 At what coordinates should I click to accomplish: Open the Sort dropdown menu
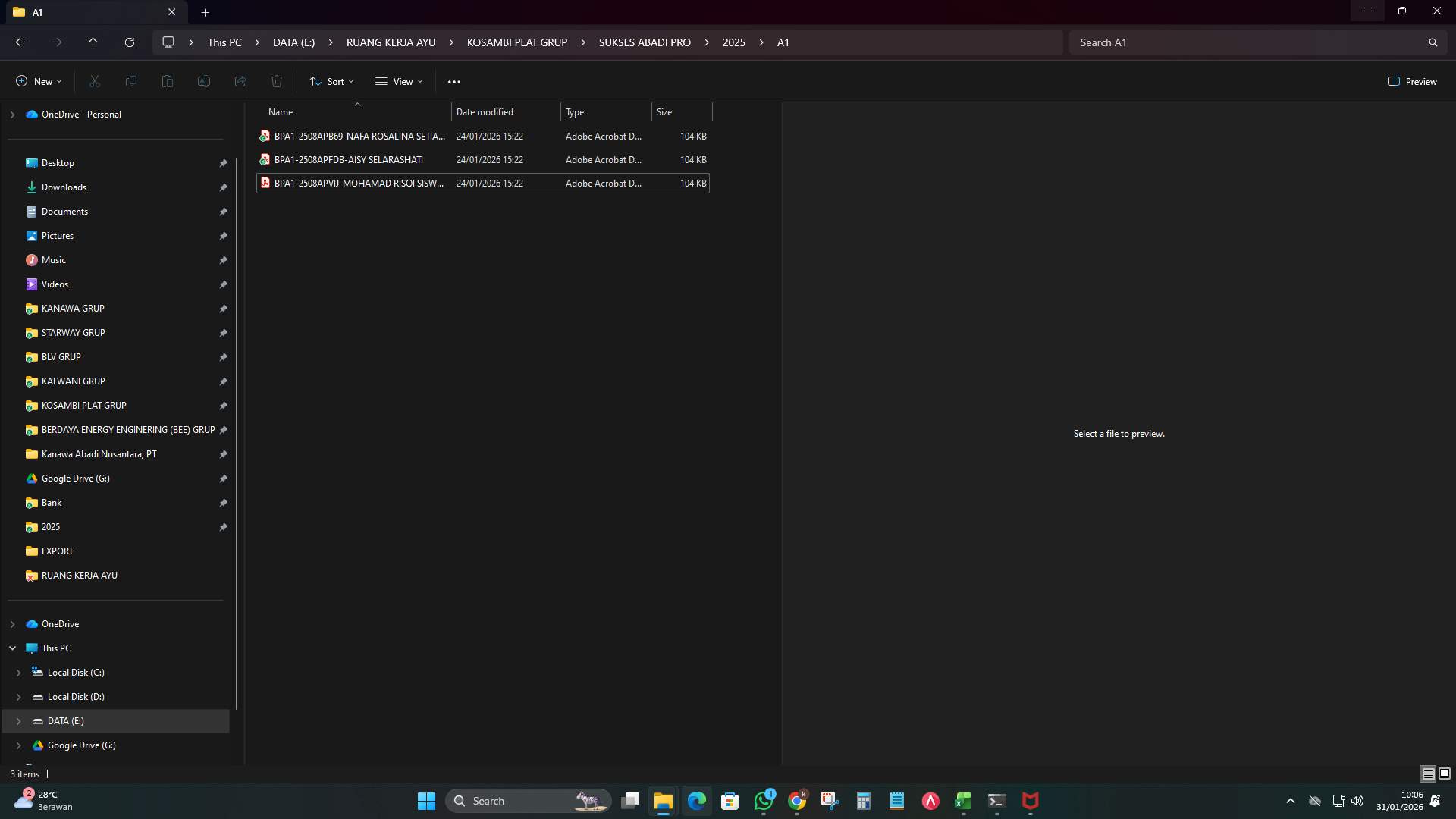[x=331, y=81]
